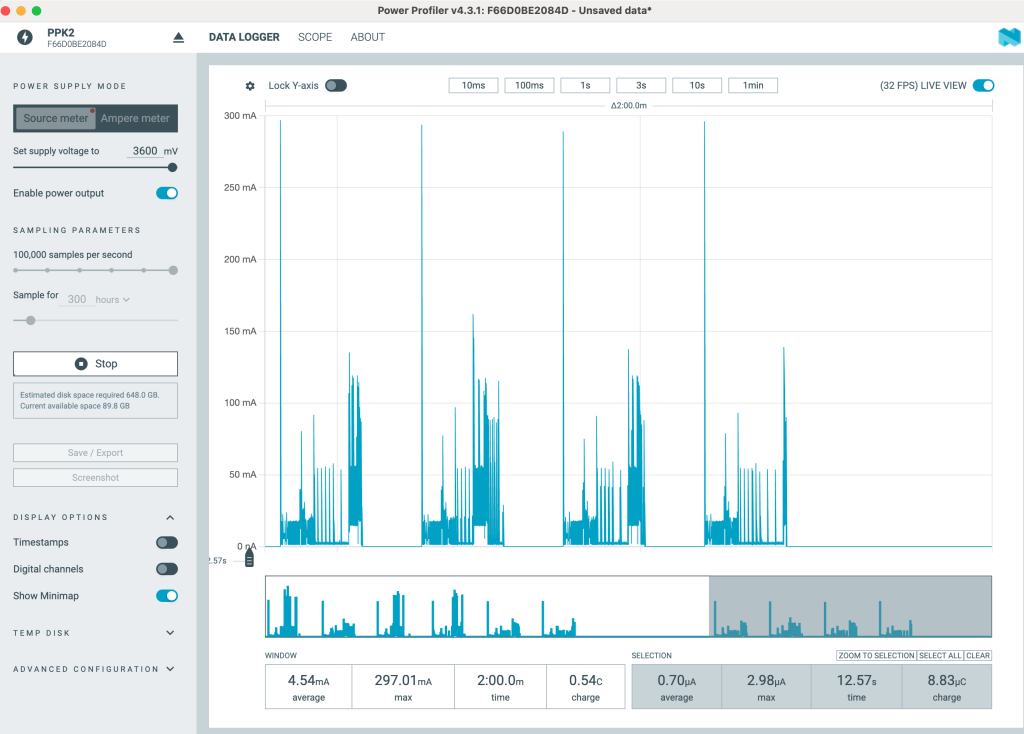The width and height of the screenshot is (1024, 734).
Task: Expand the Advanced Configuration section
Action: [170, 669]
